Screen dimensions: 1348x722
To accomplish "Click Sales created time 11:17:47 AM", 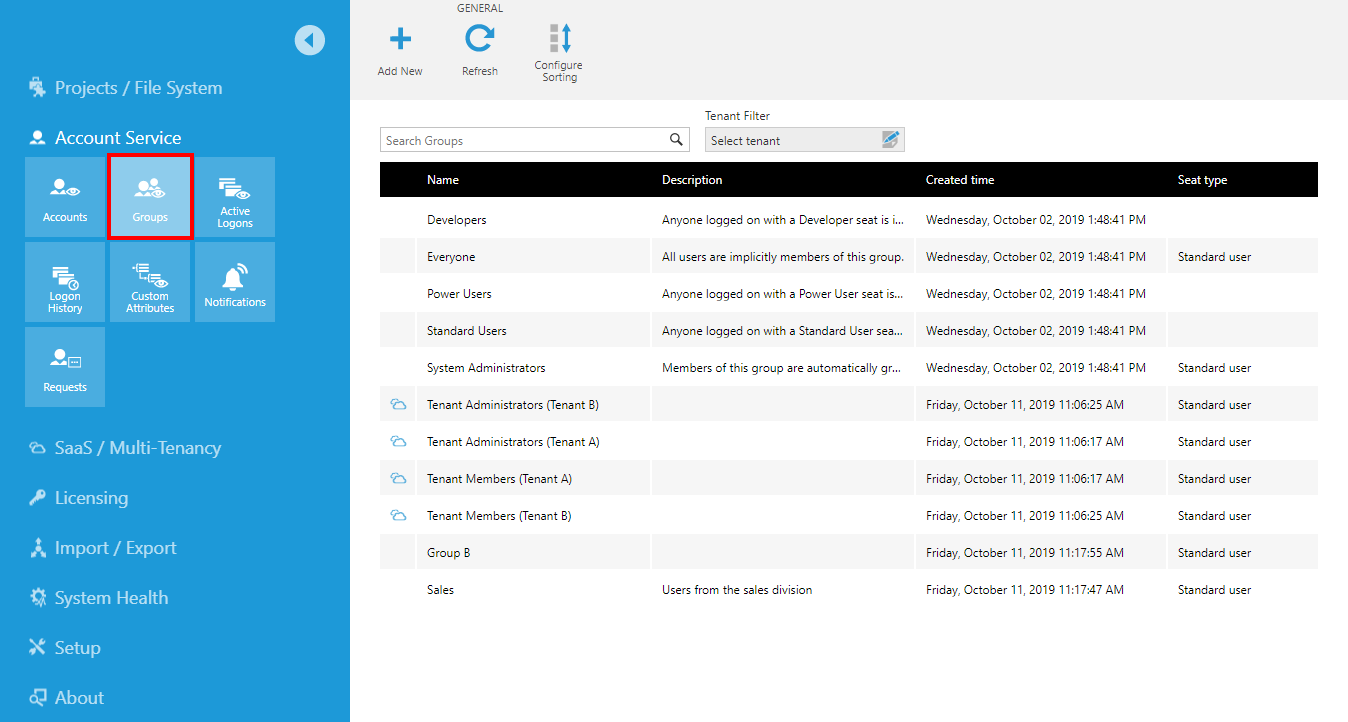I will [1025, 590].
